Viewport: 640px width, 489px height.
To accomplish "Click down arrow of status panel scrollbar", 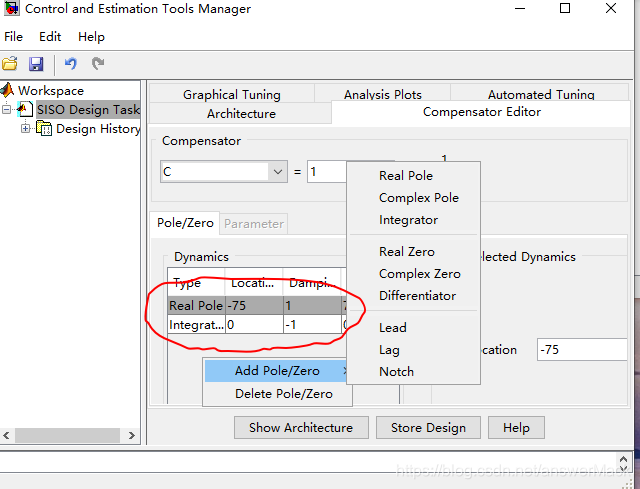I will tap(623, 468).
